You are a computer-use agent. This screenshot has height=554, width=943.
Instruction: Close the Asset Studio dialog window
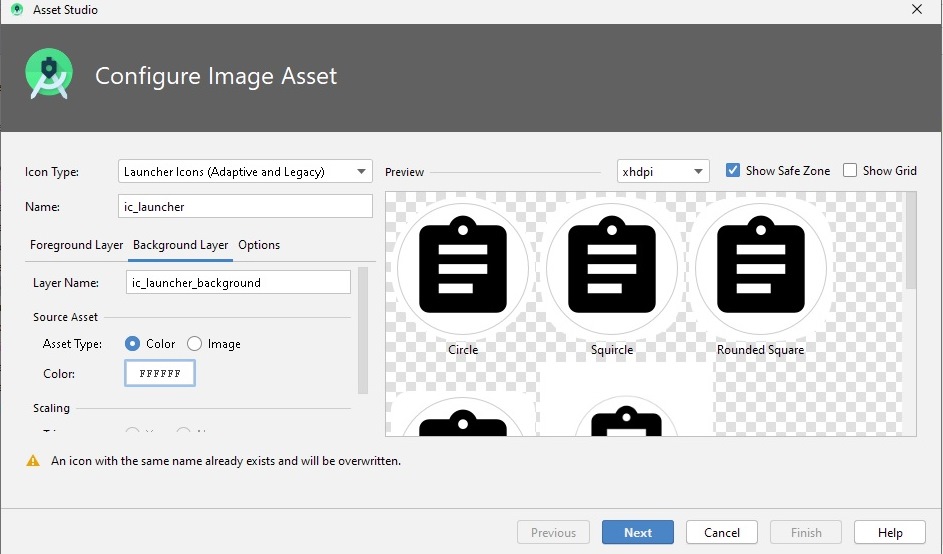[x=917, y=10]
